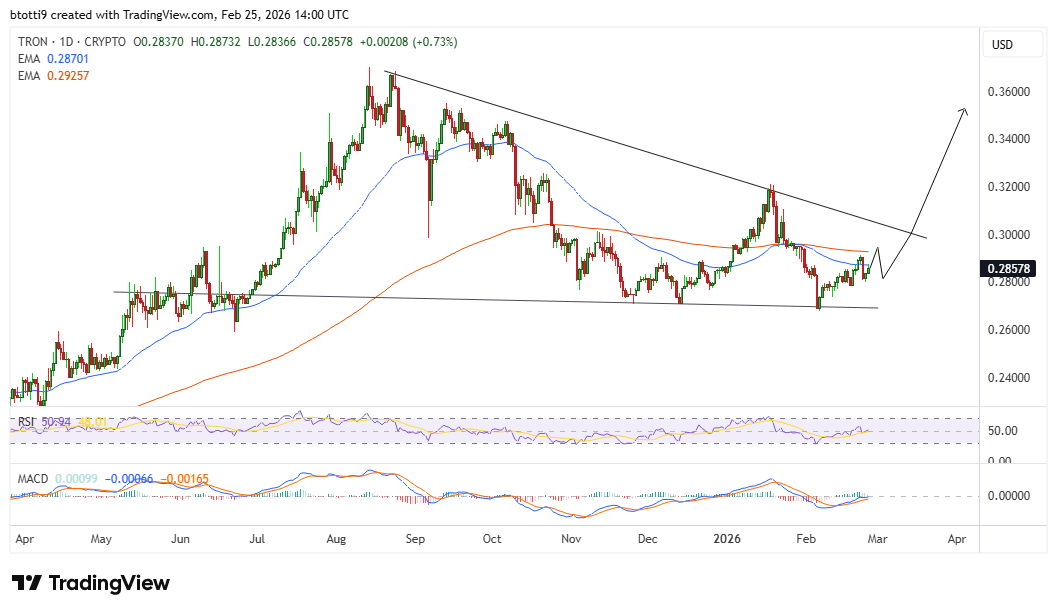Click the MACD 0.00000 scale label
This screenshot has width=1057, height=613.
tap(1009, 496)
